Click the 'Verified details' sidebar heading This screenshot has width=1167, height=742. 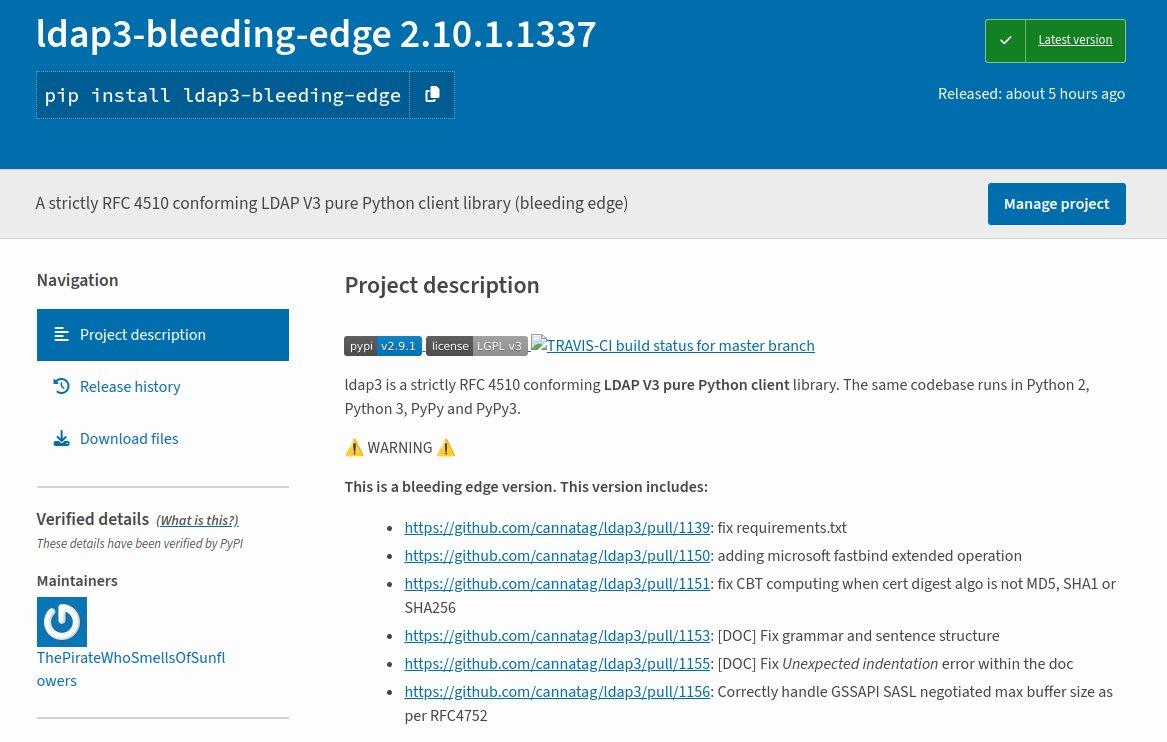tap(92, 519)
